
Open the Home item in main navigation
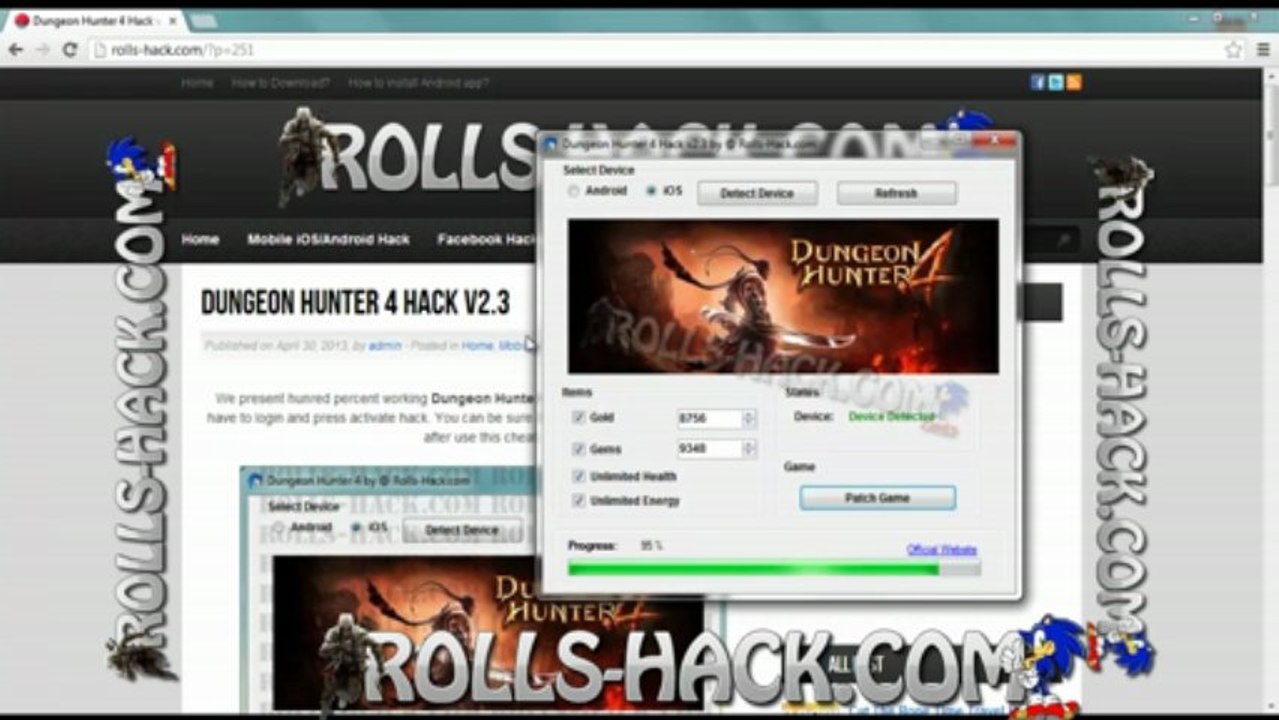200,240
